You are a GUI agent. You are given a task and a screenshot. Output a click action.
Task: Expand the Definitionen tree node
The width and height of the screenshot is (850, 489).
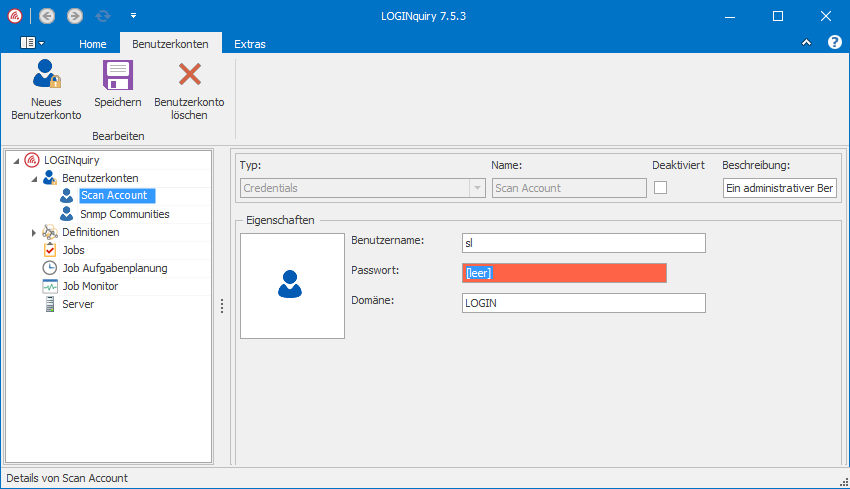point(34,233)
